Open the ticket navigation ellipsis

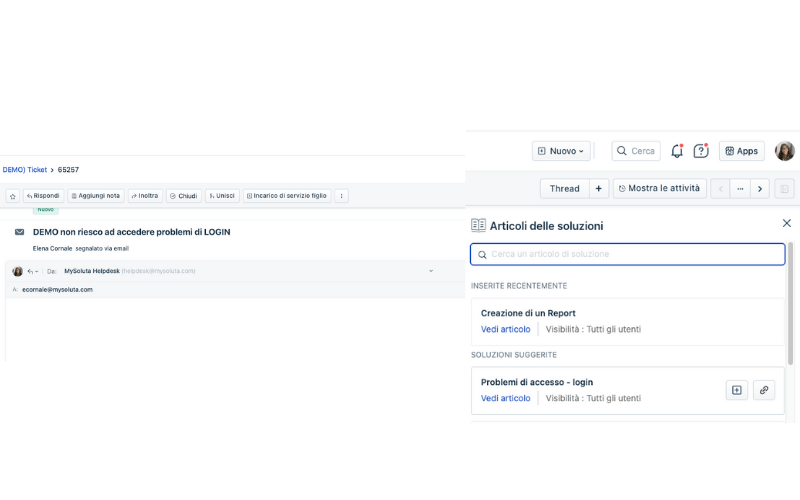(740, 189)
